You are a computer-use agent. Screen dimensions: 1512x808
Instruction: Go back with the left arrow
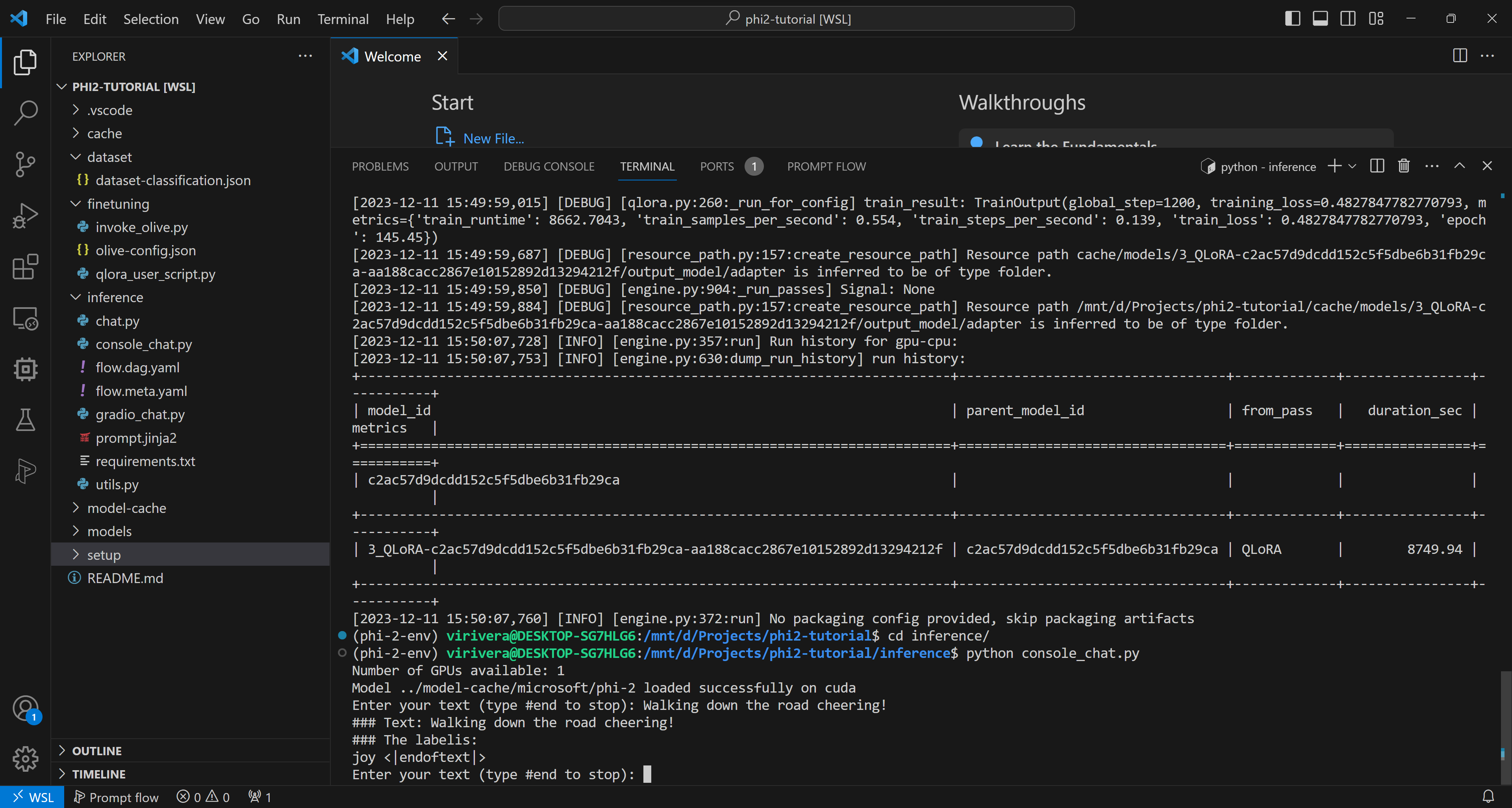point(448,19)
